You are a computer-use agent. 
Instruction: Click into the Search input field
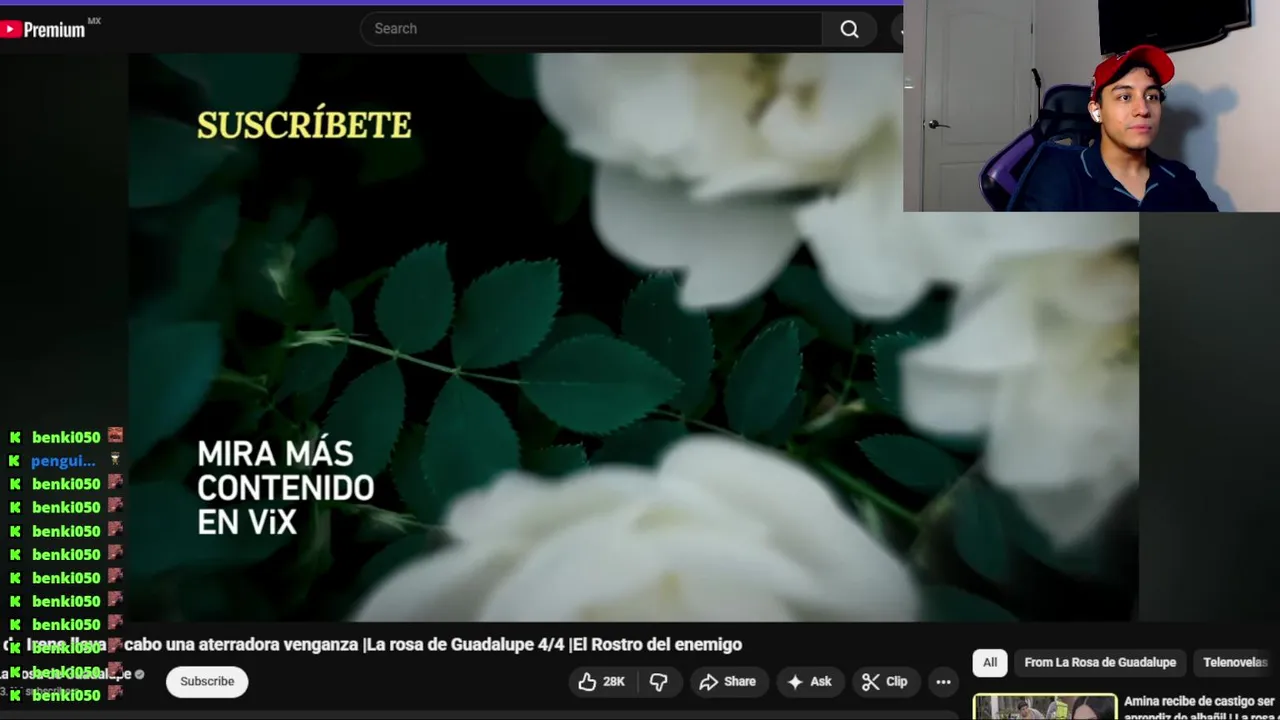click(x=591, y=29)
